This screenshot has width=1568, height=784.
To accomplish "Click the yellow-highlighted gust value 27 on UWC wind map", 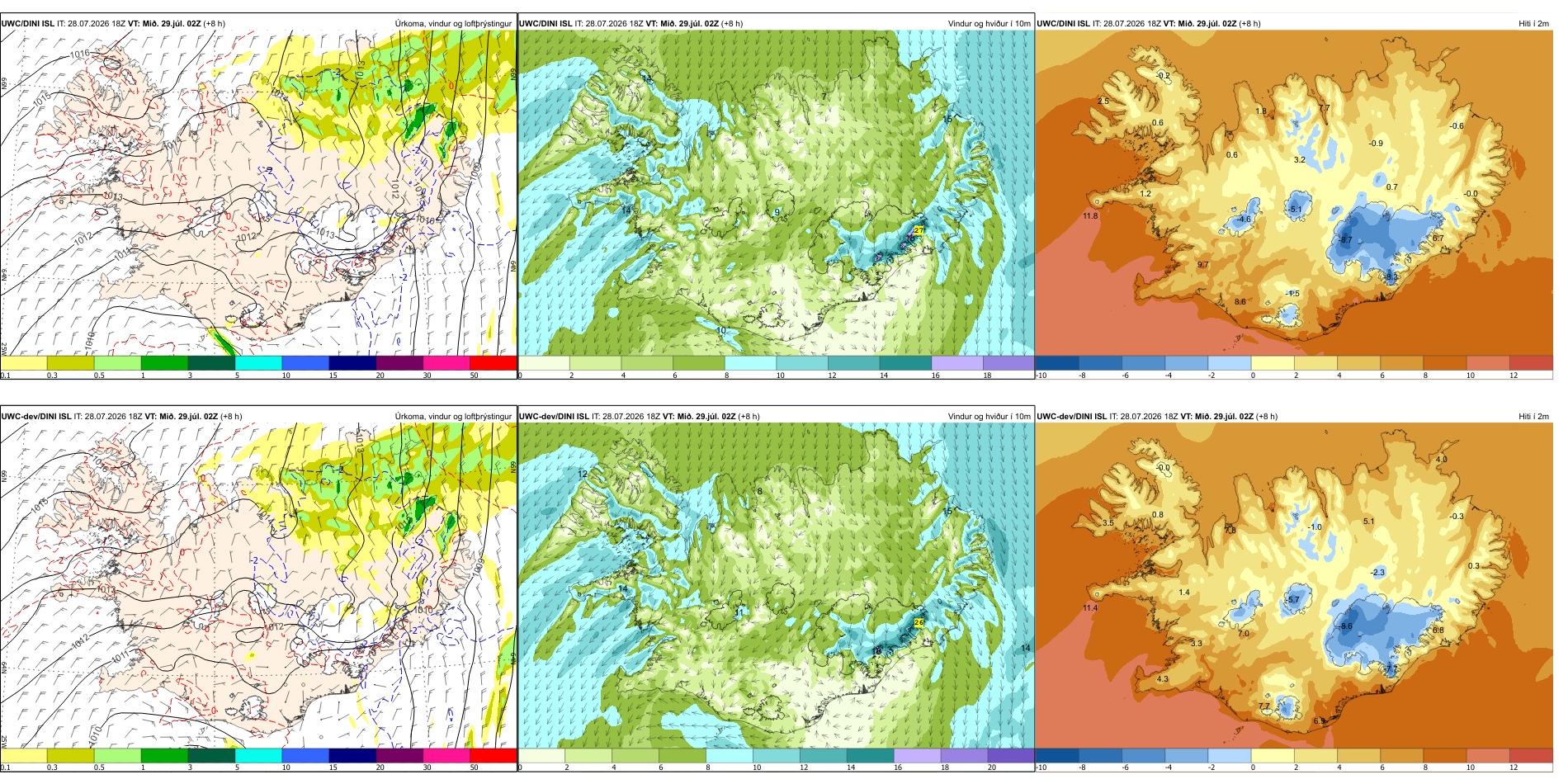I will click(x=920, y=229).
